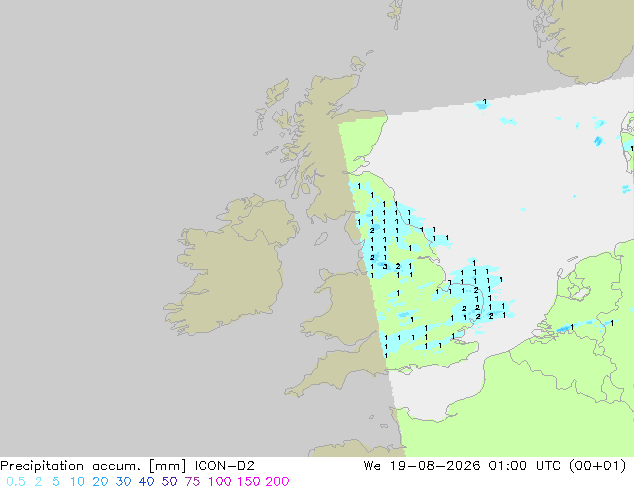Click the 100 legend value
634x490 pixels.
220,482
